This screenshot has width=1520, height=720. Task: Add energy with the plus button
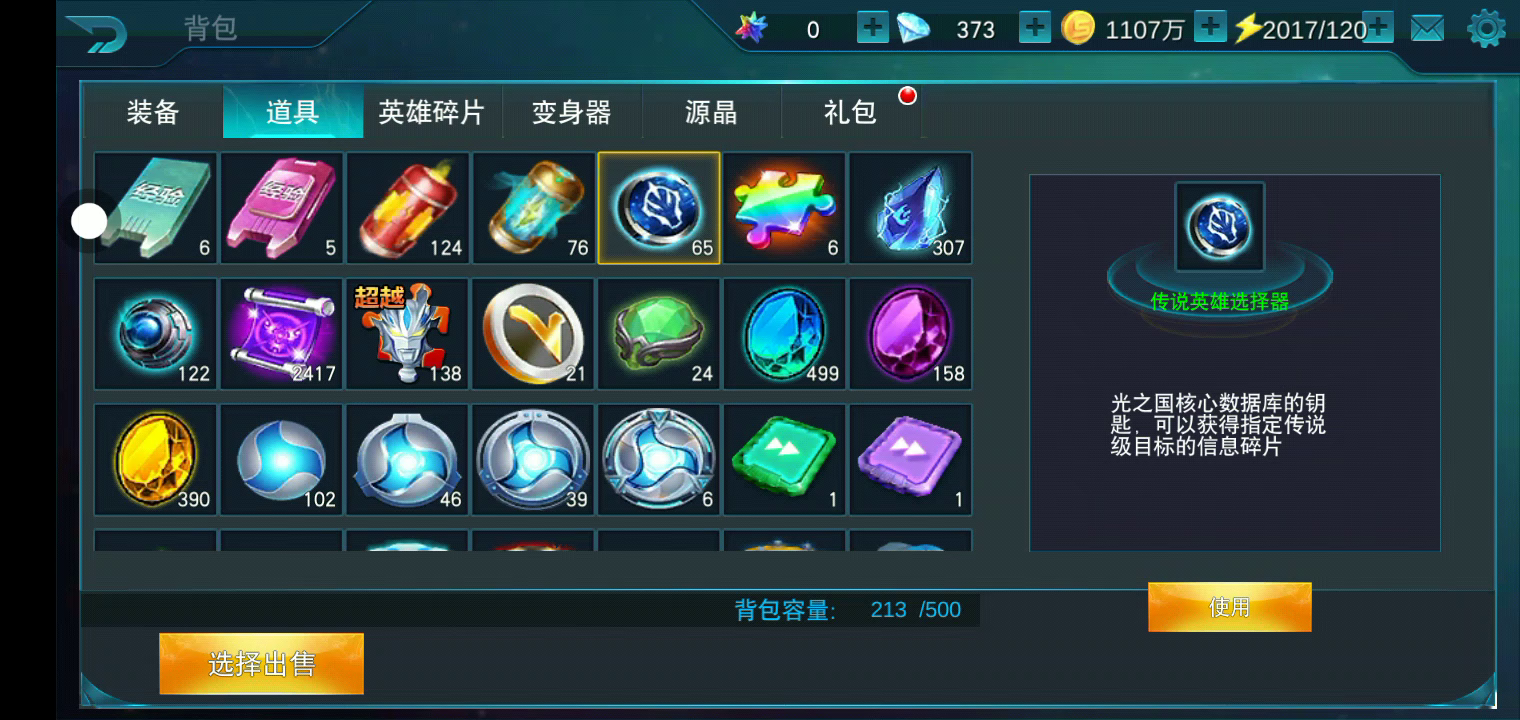coord(1378,27)
